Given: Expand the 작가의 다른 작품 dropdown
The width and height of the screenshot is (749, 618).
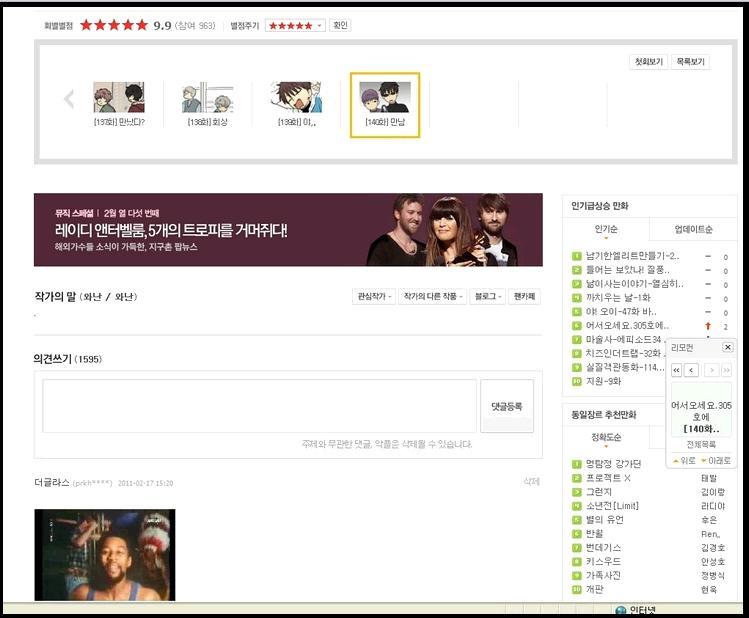Looking at the screenshot, I should pyautogui.click(x=433, y=297).
